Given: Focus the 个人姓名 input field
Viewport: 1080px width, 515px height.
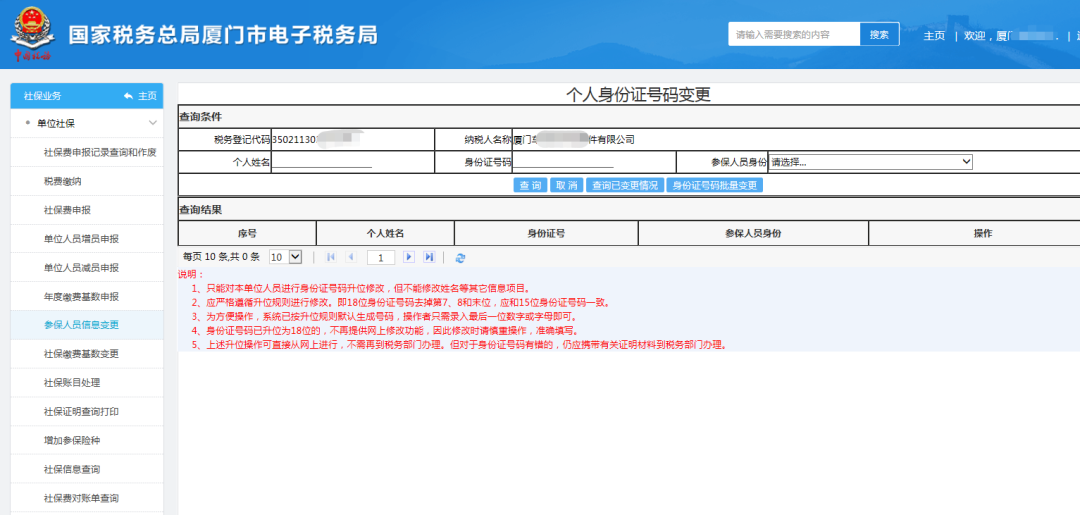Looking at the screenshot, I should [x=322, y=162].
